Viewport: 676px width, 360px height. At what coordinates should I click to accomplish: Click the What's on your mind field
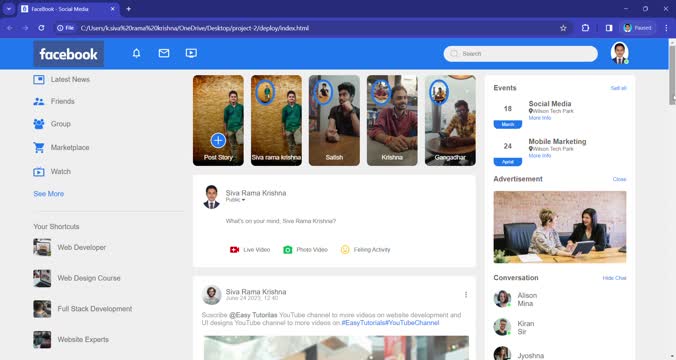[281, 221]
